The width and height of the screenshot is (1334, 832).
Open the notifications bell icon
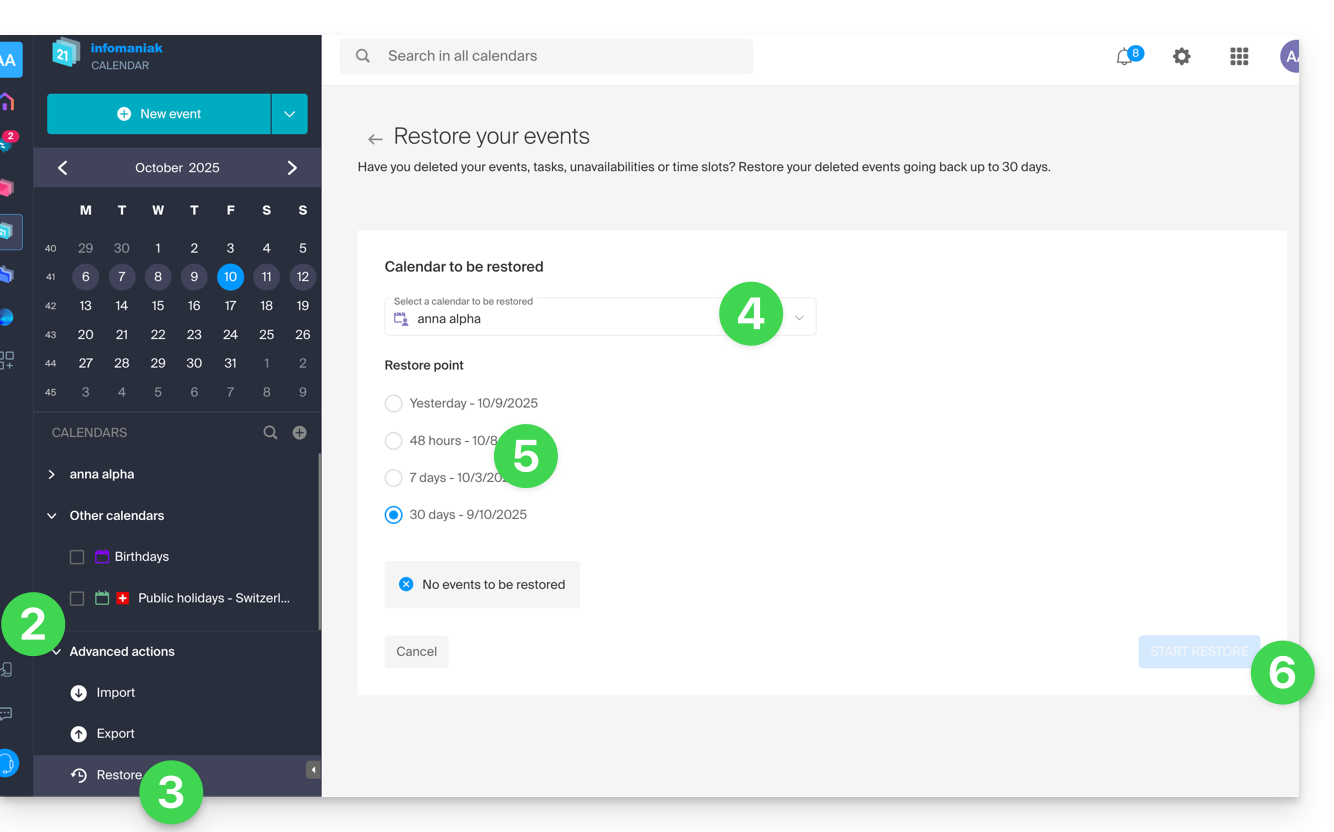[x=1125, y=57]
